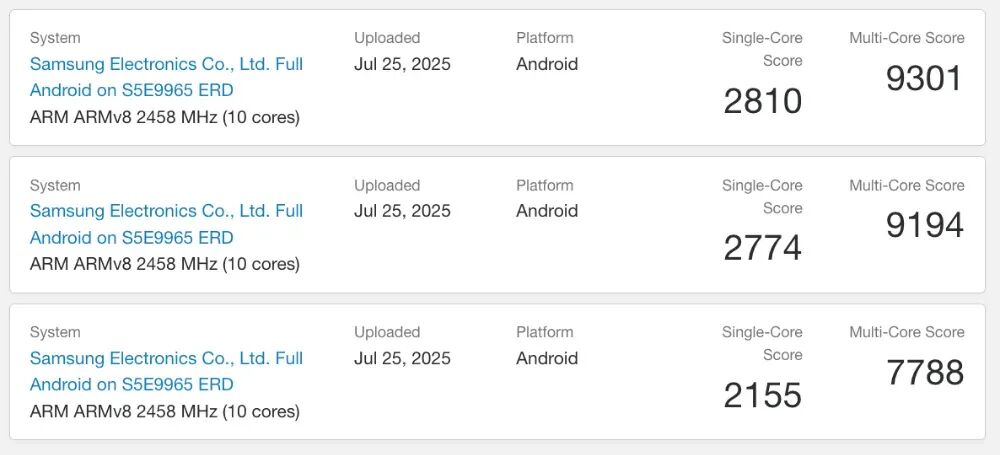Click Android platform in the 9301 result
This screenshot has width=1000, height=455.
(547, 64)
